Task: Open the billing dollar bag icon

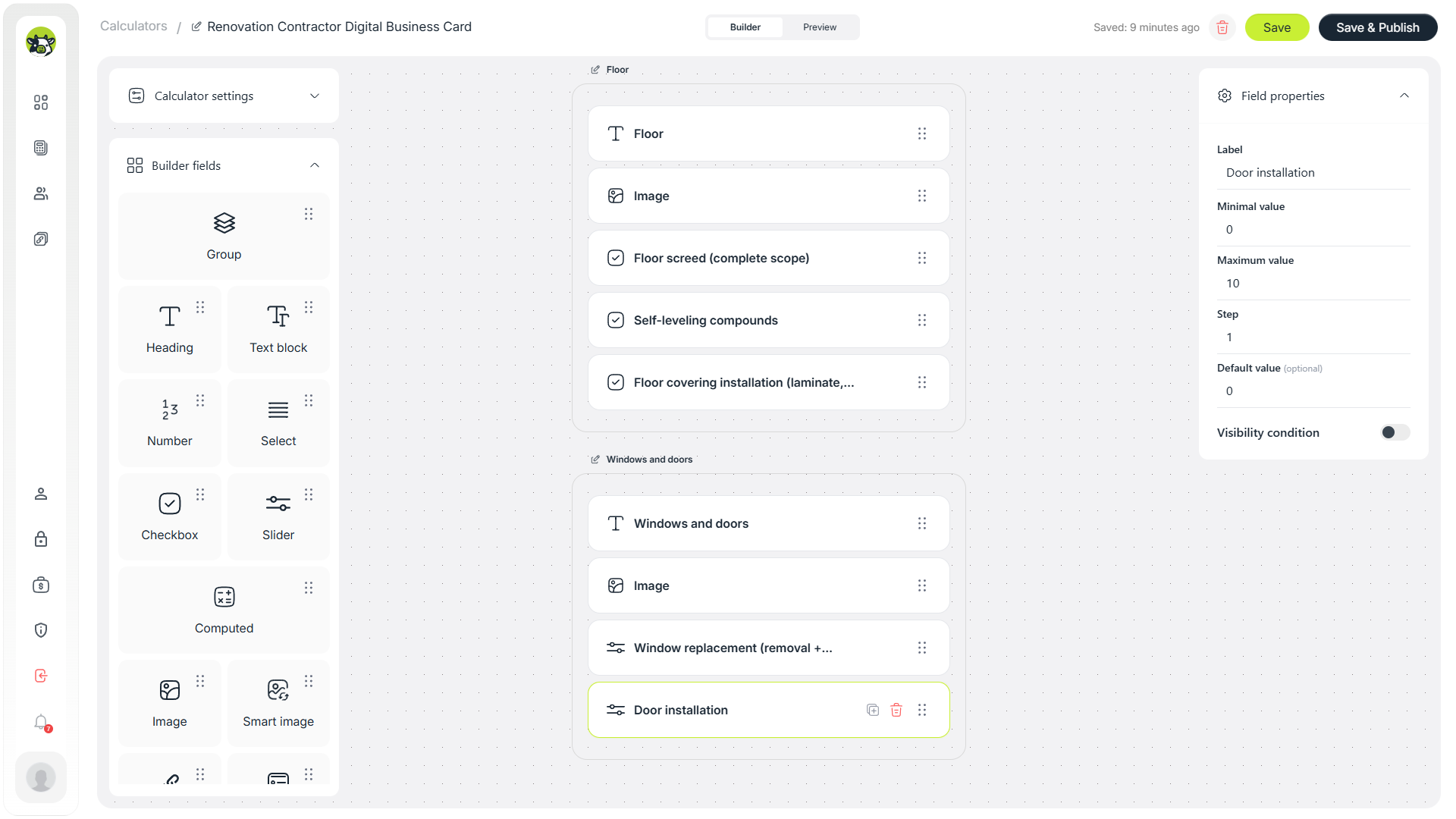Action: point(41,585)
